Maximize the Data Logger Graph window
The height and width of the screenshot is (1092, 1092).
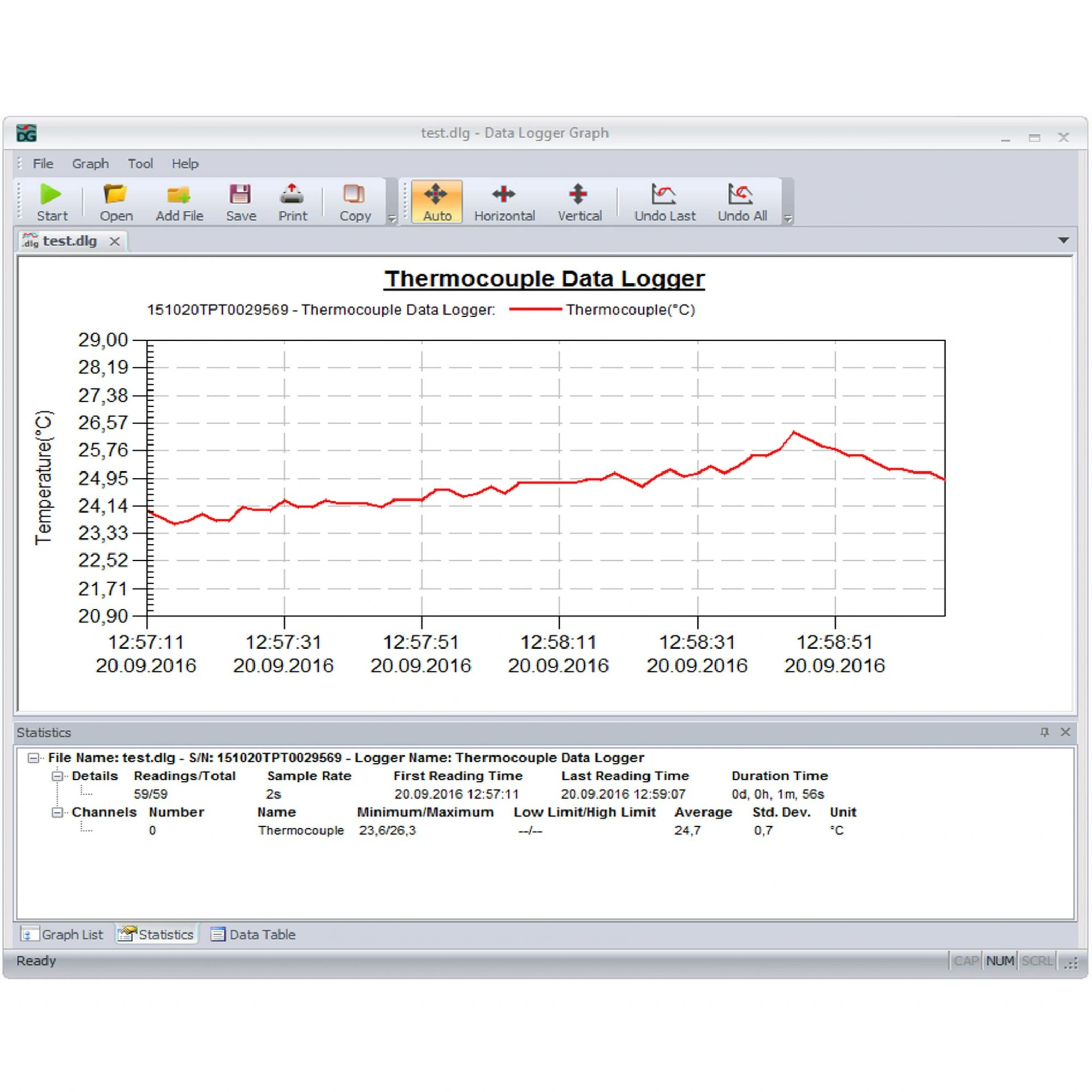1034,138
